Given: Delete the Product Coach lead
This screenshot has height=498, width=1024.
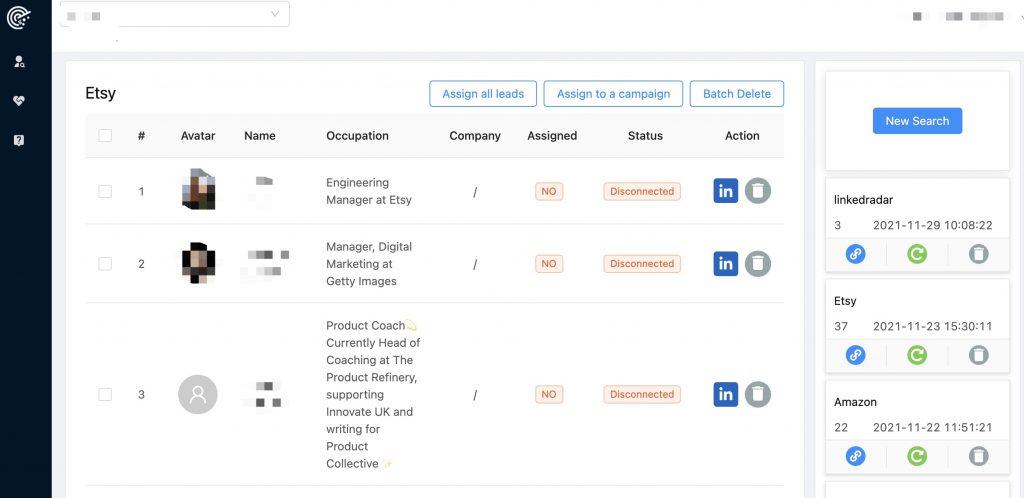Looking at the screenshot, I should (758, 394).
